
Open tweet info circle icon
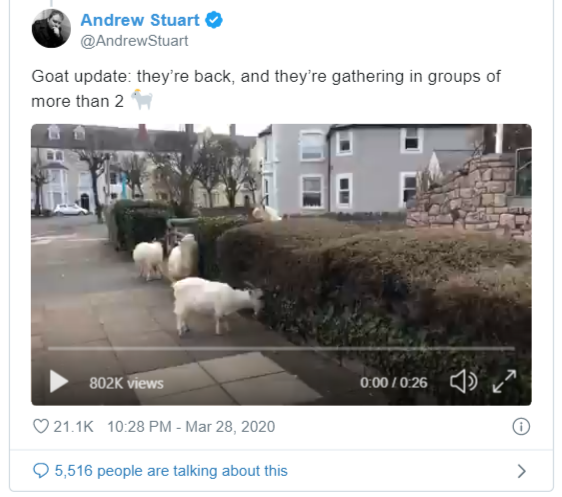tap(521, 426)
